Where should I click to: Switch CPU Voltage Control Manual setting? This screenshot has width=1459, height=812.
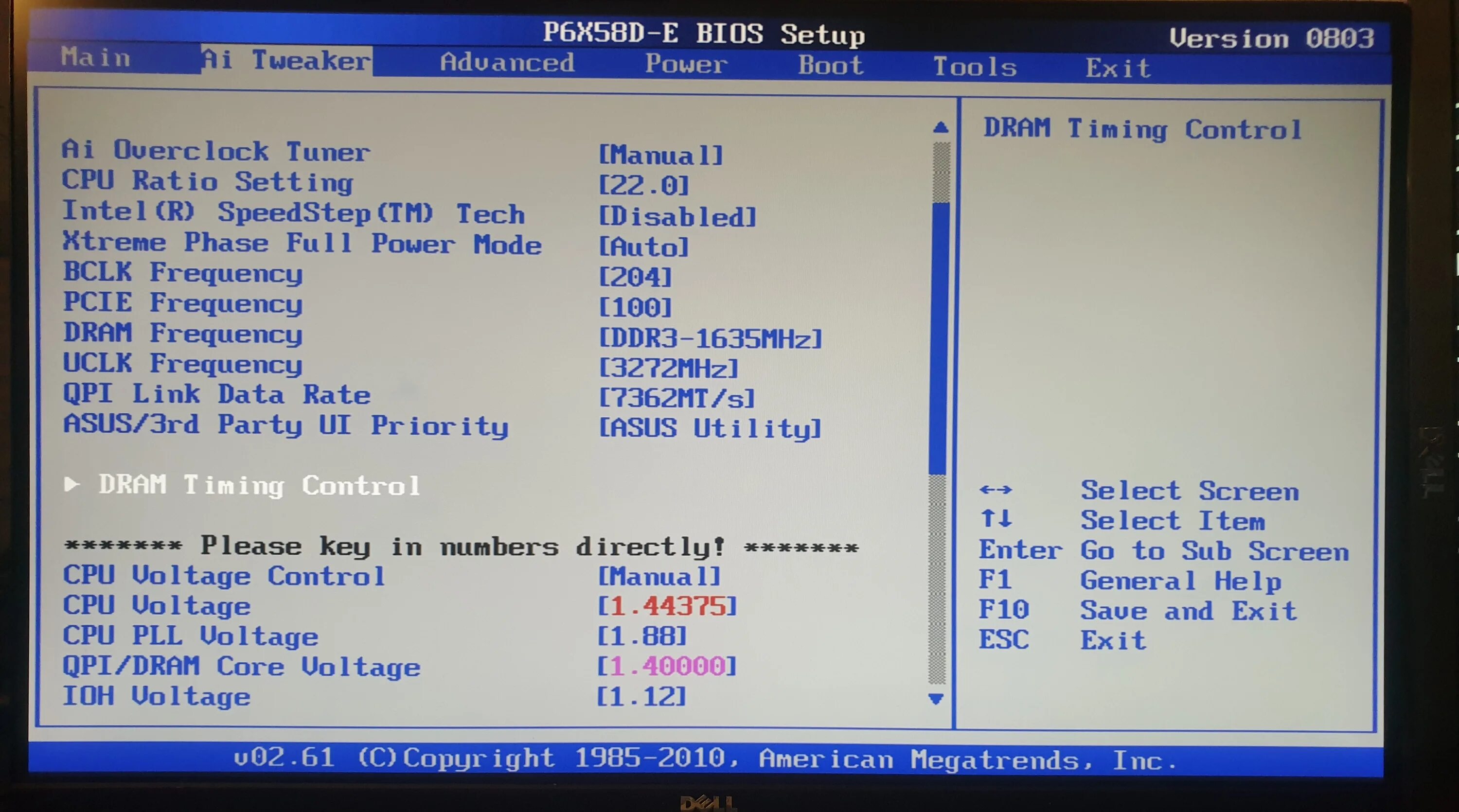[659, 577]
